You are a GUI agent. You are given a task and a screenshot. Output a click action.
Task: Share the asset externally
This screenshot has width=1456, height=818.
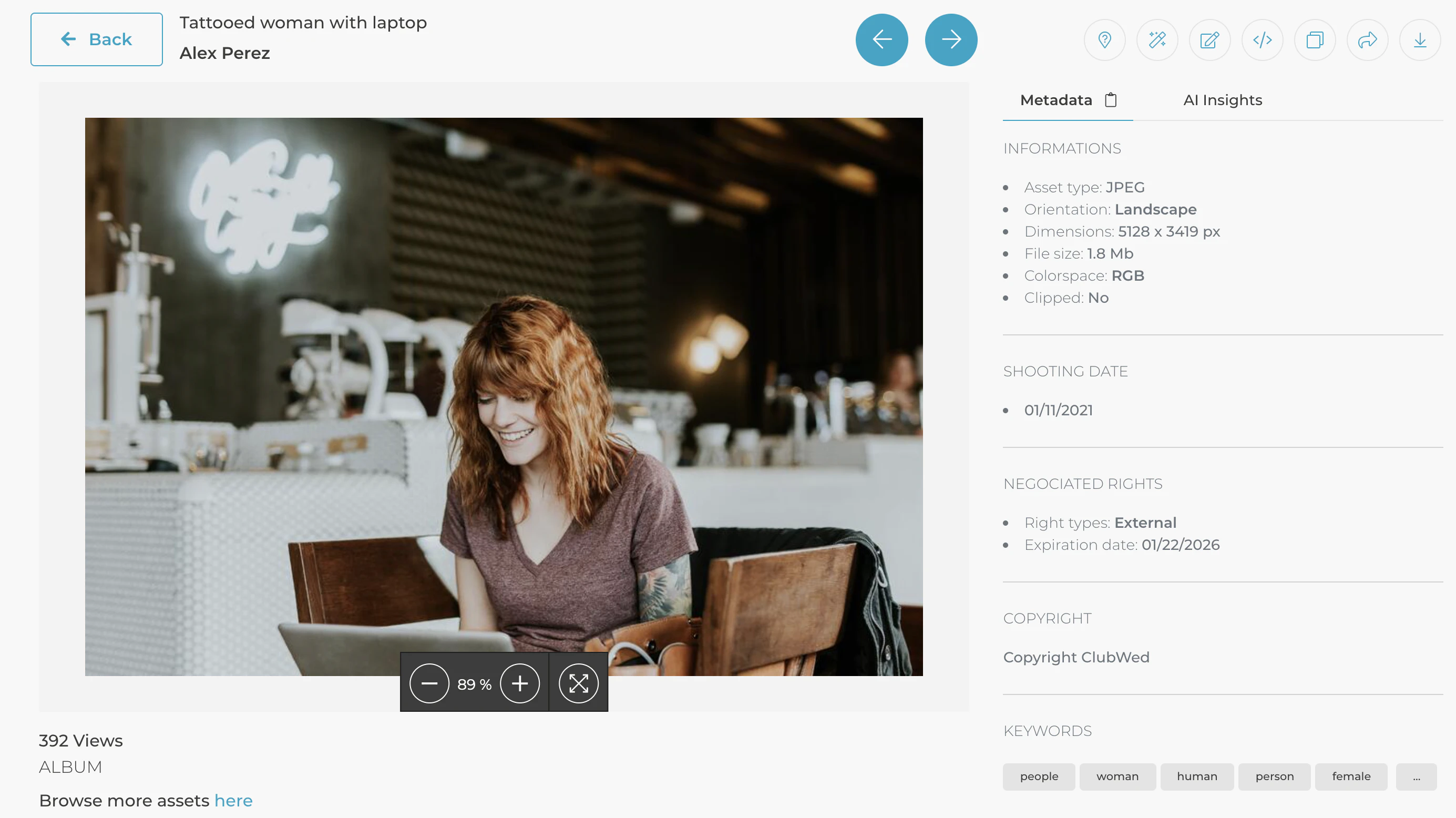pyautogui.click(x=1367, y=39)
